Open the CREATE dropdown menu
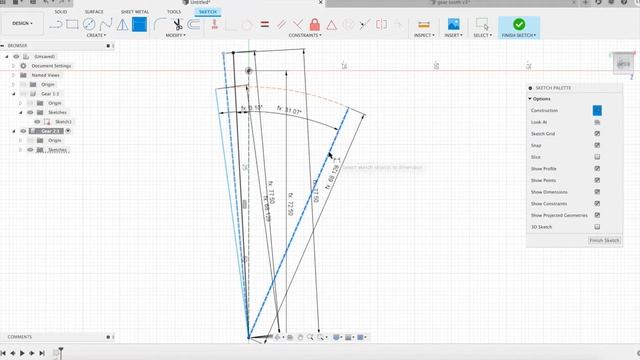This screenshot has width=640, height=360. coord(96,36)
